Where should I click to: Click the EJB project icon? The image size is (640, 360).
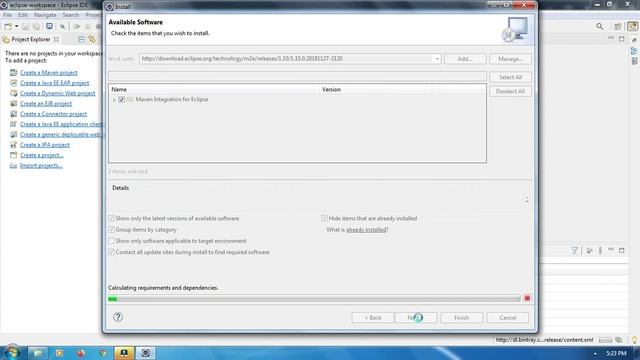[x=13, y=104]
